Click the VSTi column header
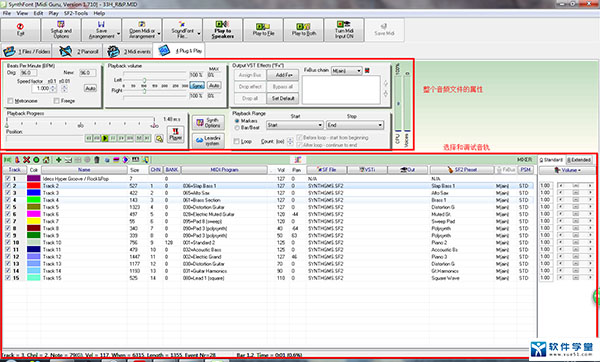This screenshot has height=362, width=600. click(367, 170)
